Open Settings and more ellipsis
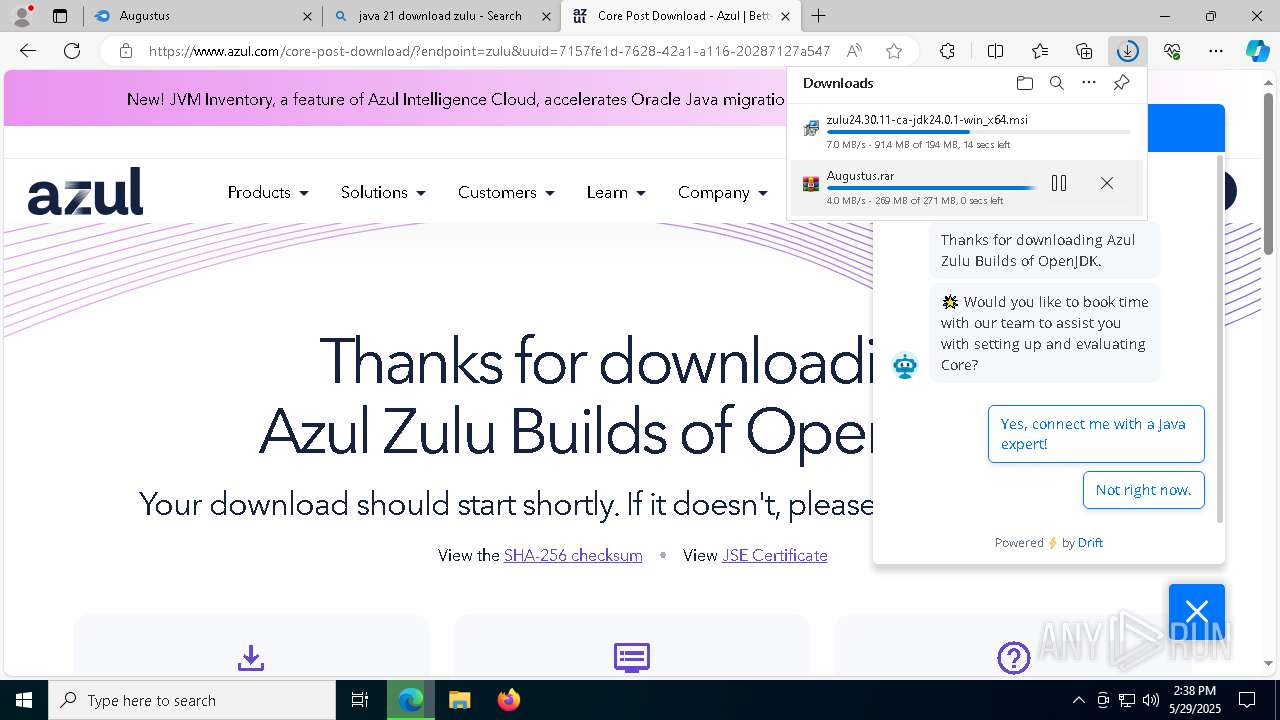 (1215, 51)
